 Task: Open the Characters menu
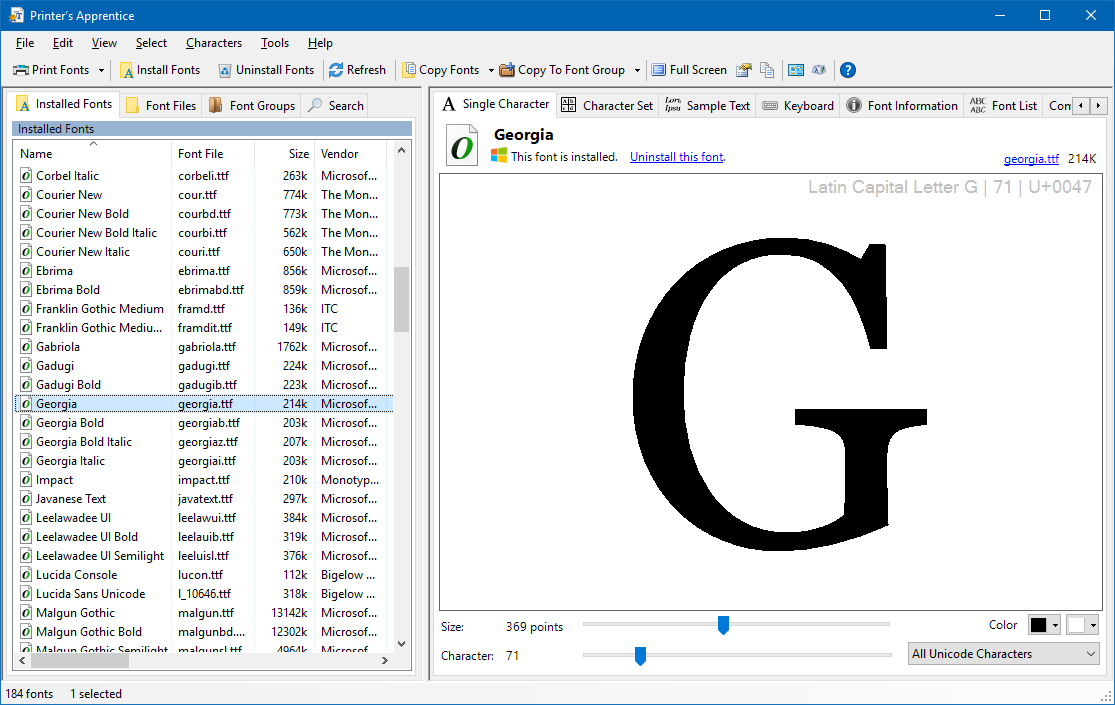pos(214,43)
